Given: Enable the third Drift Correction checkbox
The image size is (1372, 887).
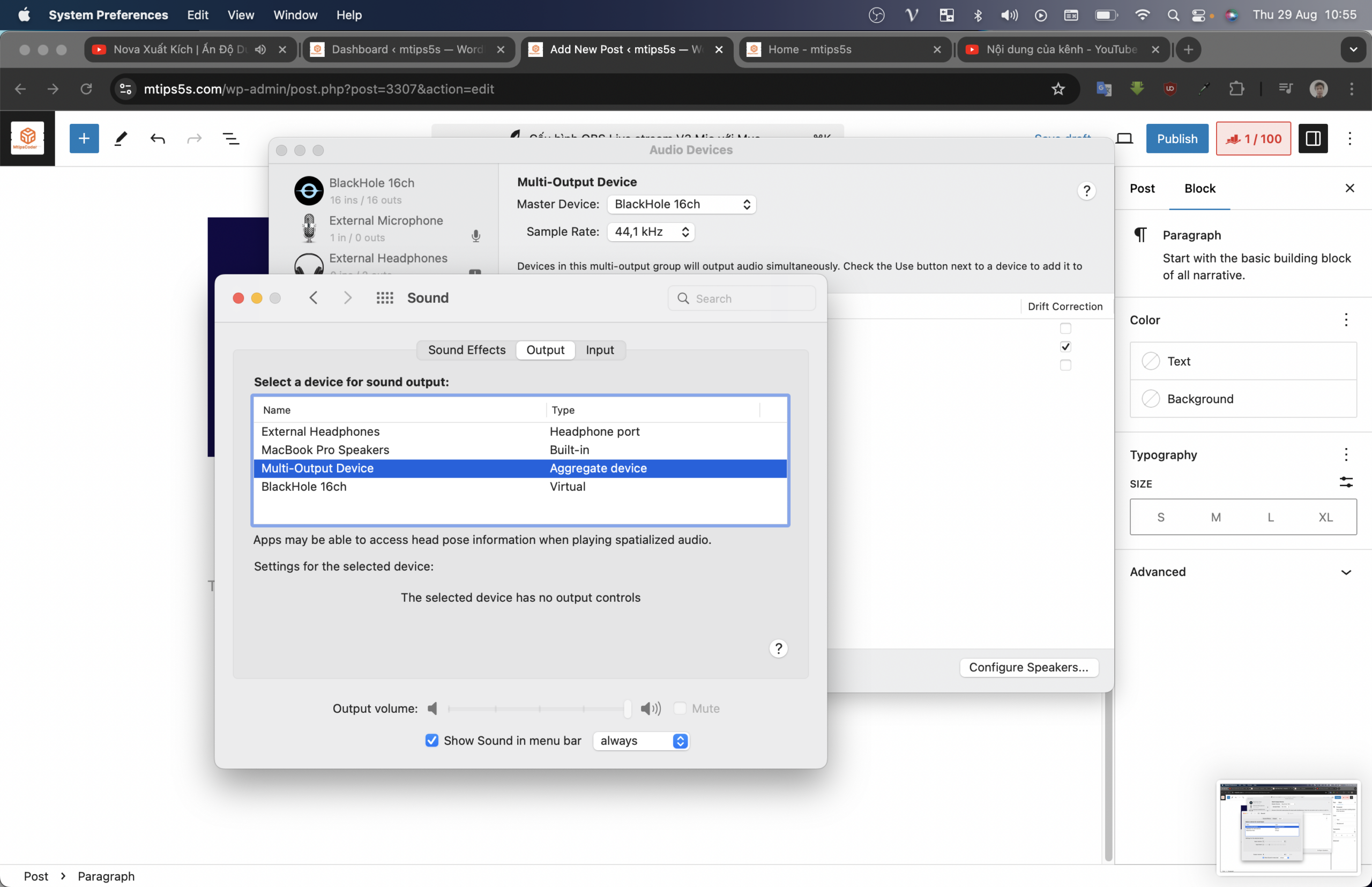Looking at the screenshot, I should click(1065, 365).
